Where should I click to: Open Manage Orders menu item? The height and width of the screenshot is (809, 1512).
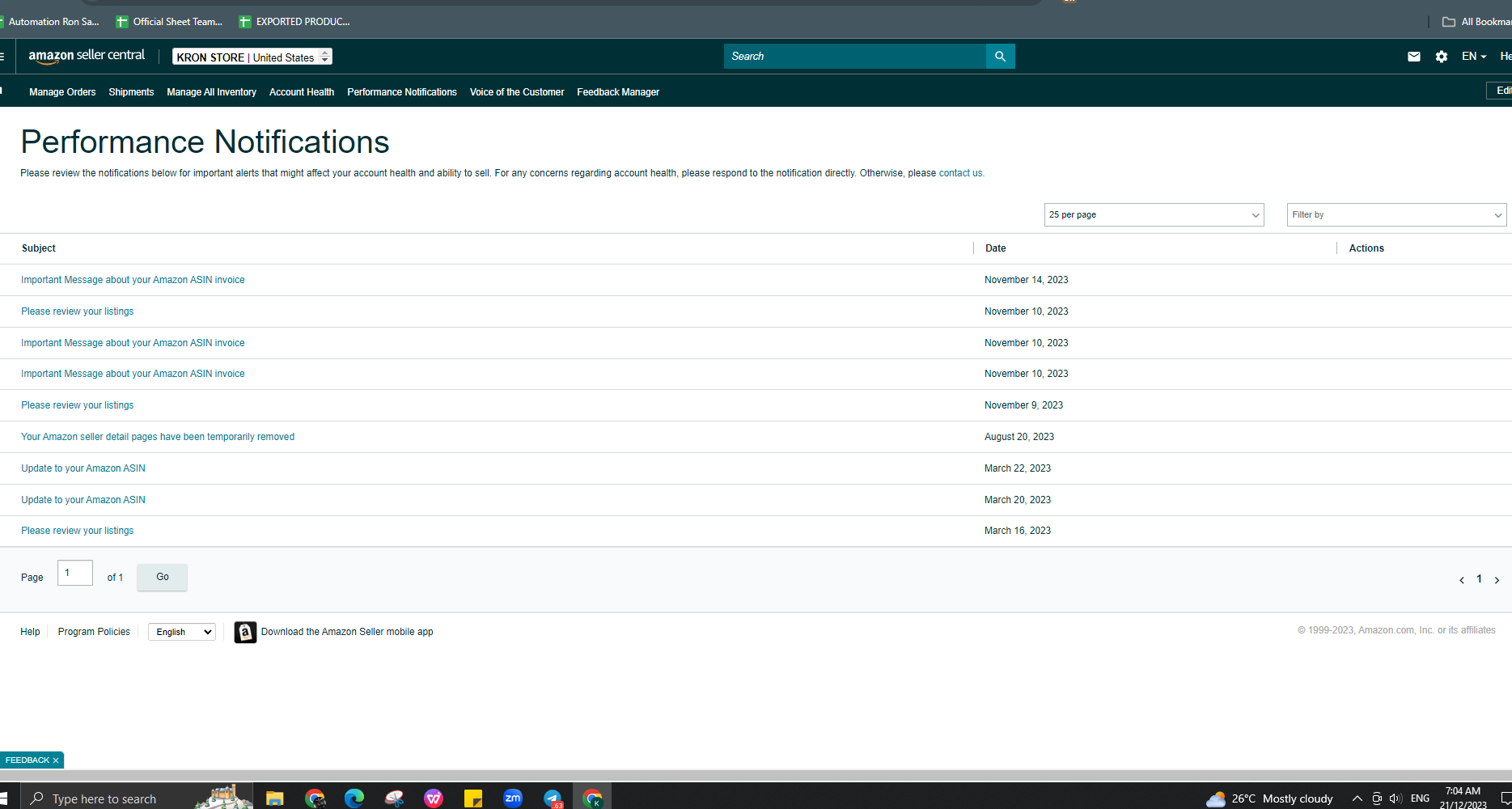[x=62, y=92]
